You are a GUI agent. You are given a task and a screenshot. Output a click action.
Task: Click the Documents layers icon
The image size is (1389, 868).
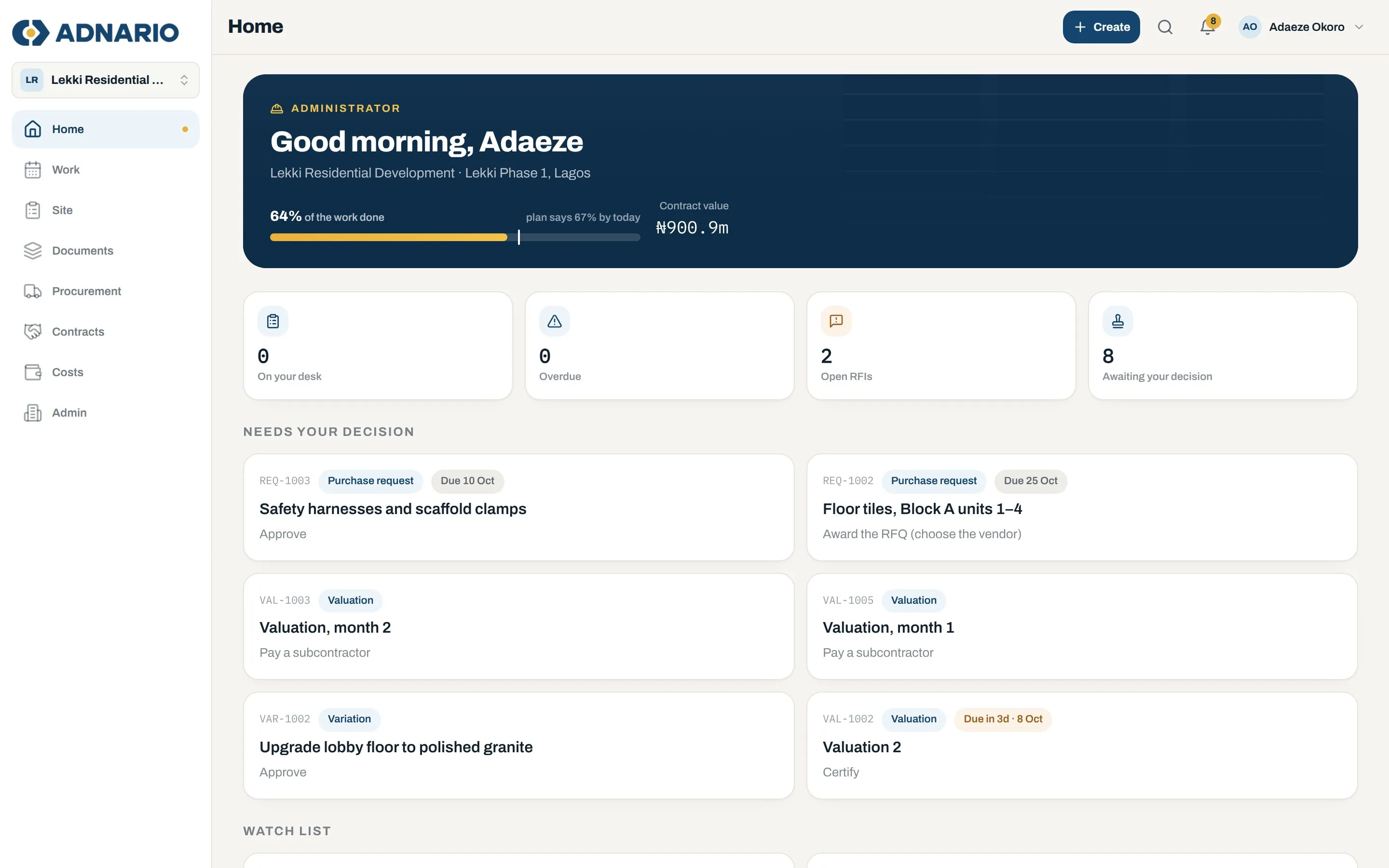tap(33, 251)
